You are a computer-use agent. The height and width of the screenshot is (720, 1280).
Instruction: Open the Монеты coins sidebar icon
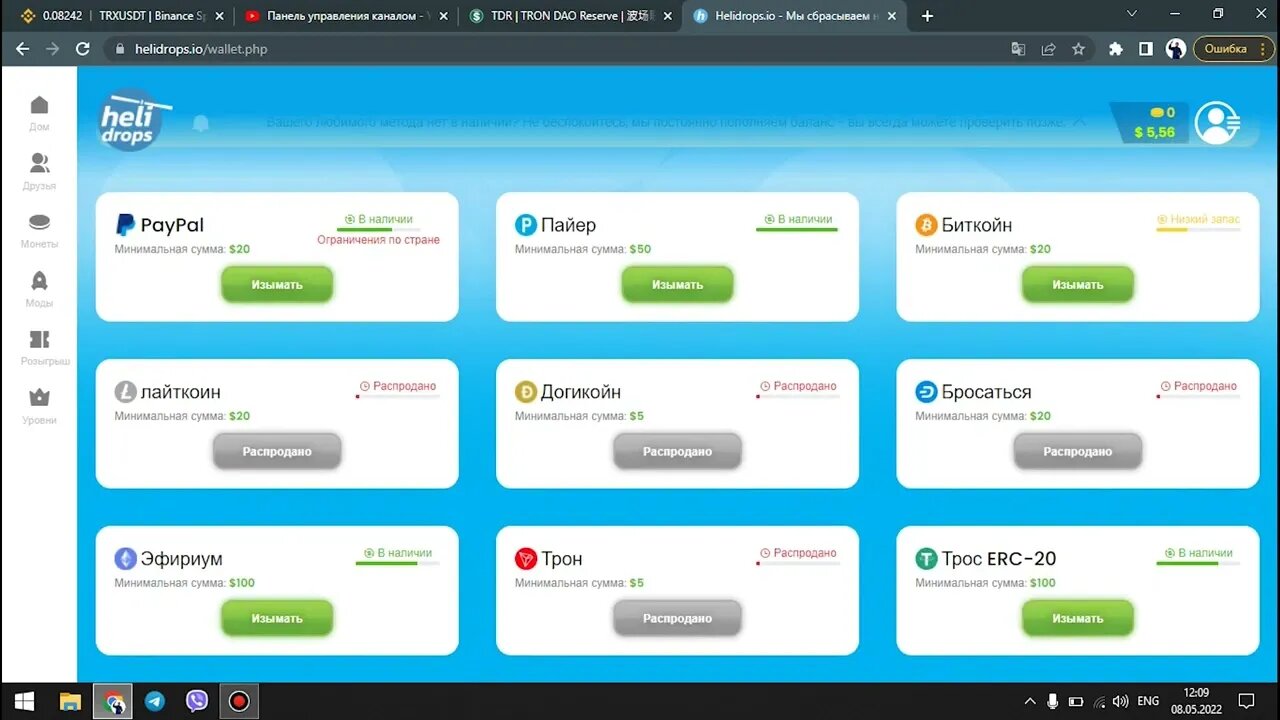click(39, 222)
